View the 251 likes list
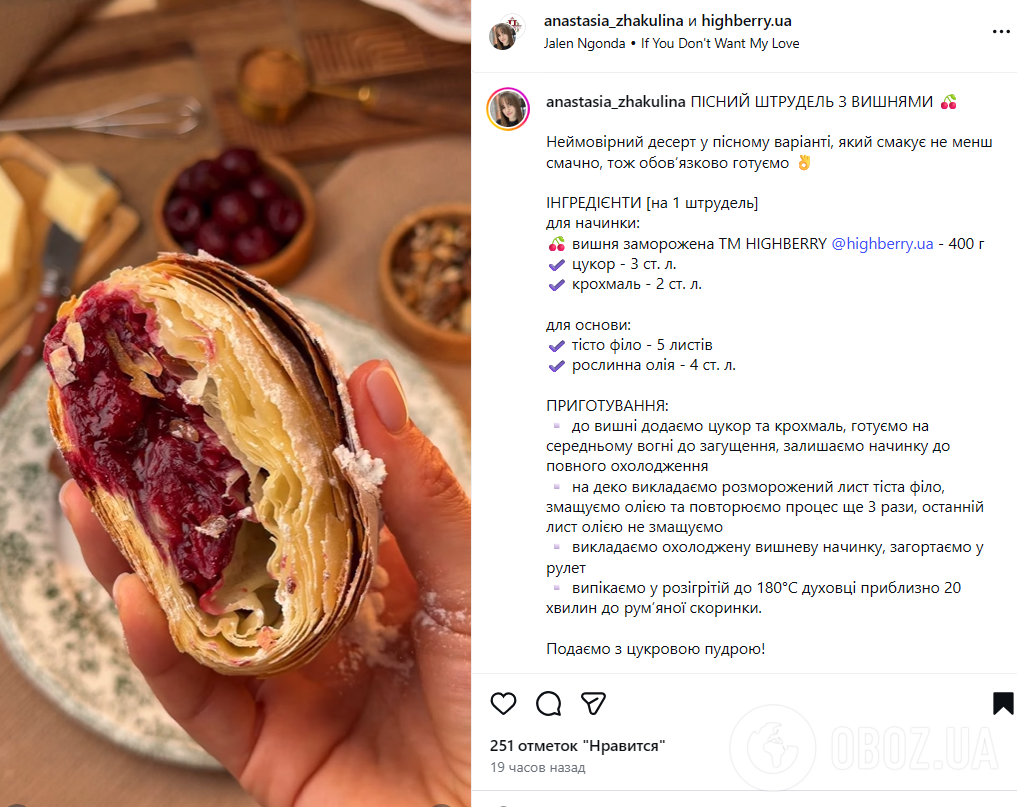Screen dimensions: 1017x807 577,746
